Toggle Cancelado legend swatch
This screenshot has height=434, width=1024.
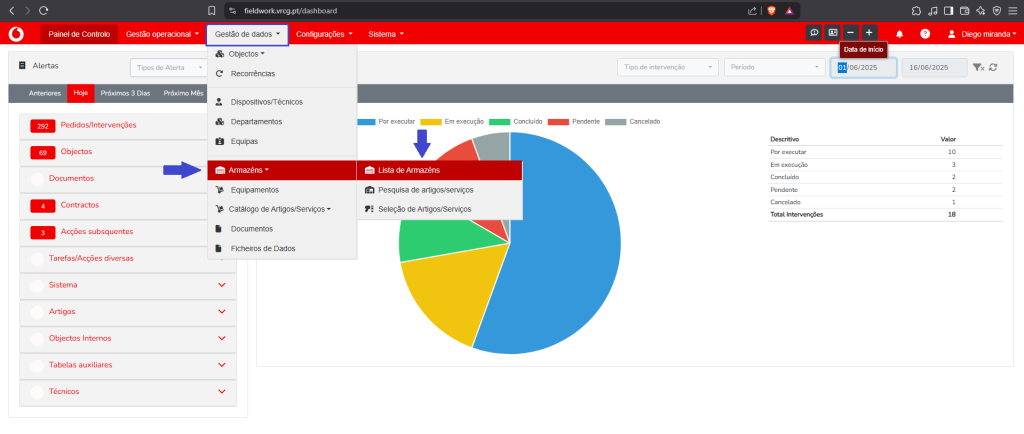point(616,122)
